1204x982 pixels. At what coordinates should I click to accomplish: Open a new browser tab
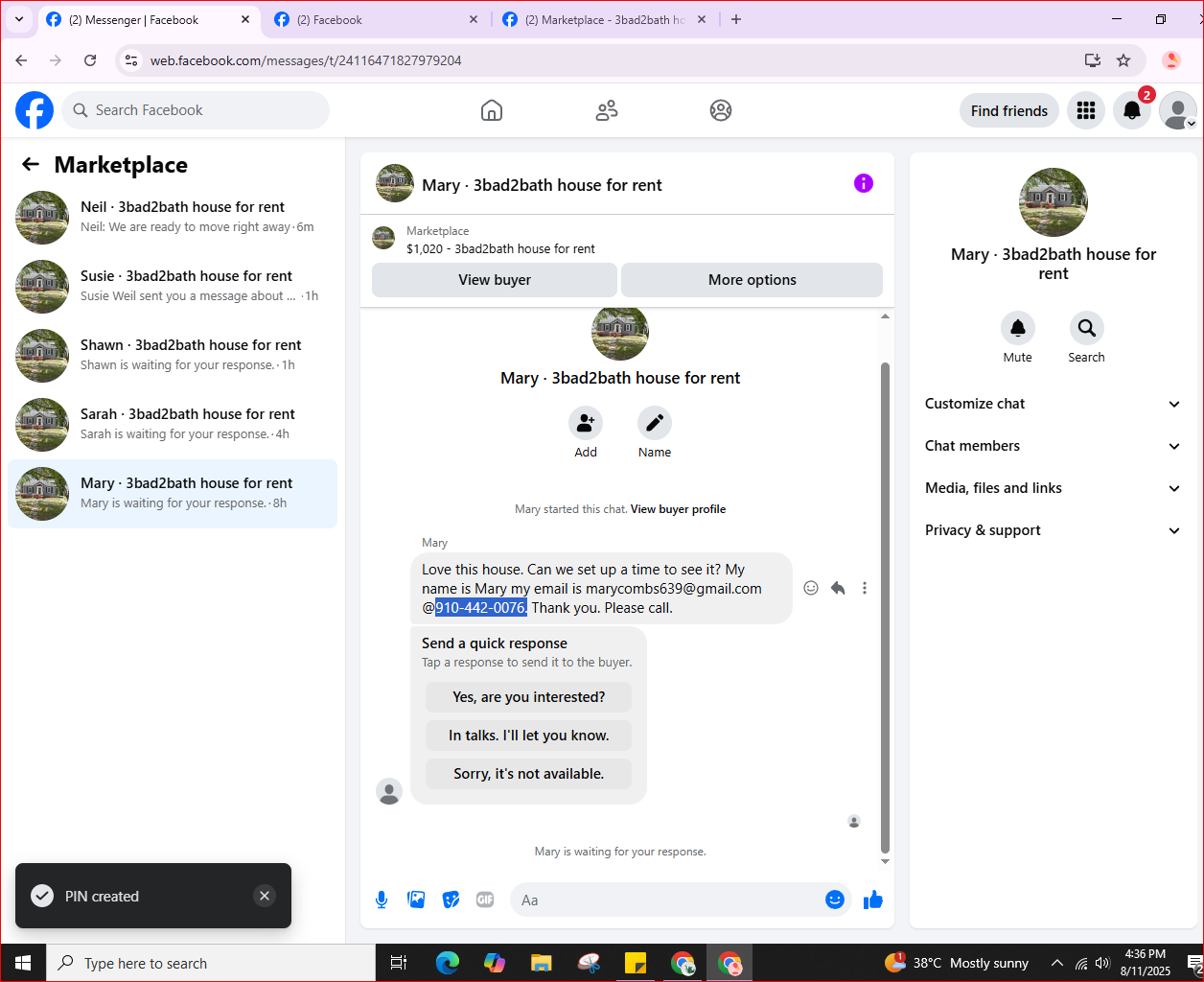(x=736, y=19)
